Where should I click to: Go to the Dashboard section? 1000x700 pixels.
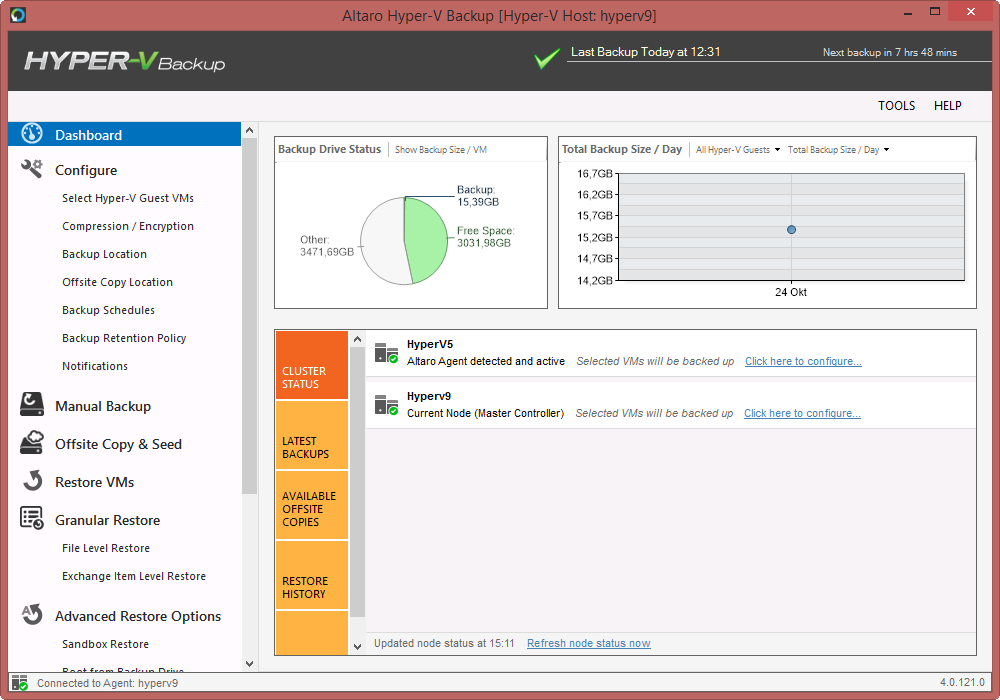click(x=124, y=135)
